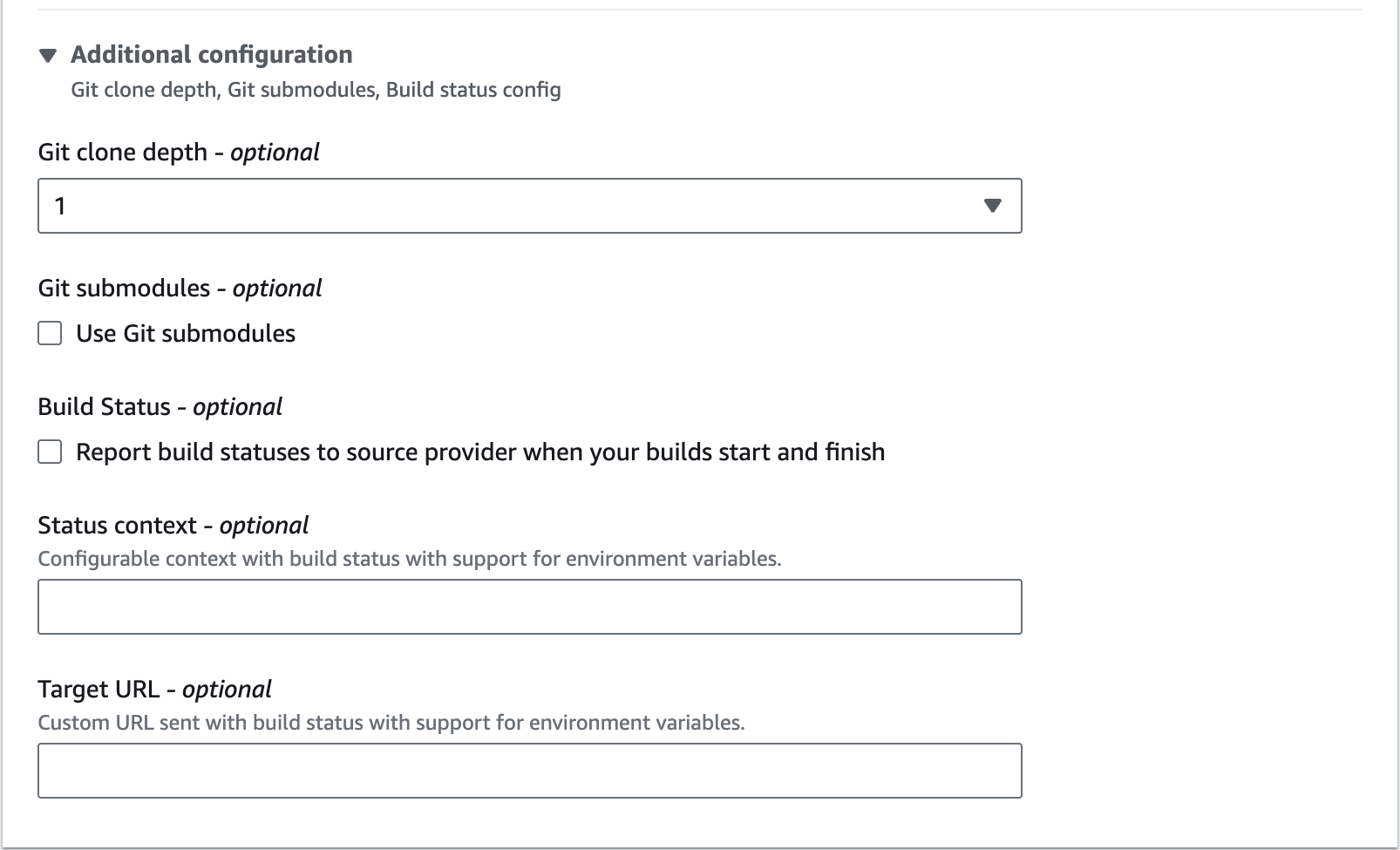Click the Git clone depth, submodules subtitle text

316,90
